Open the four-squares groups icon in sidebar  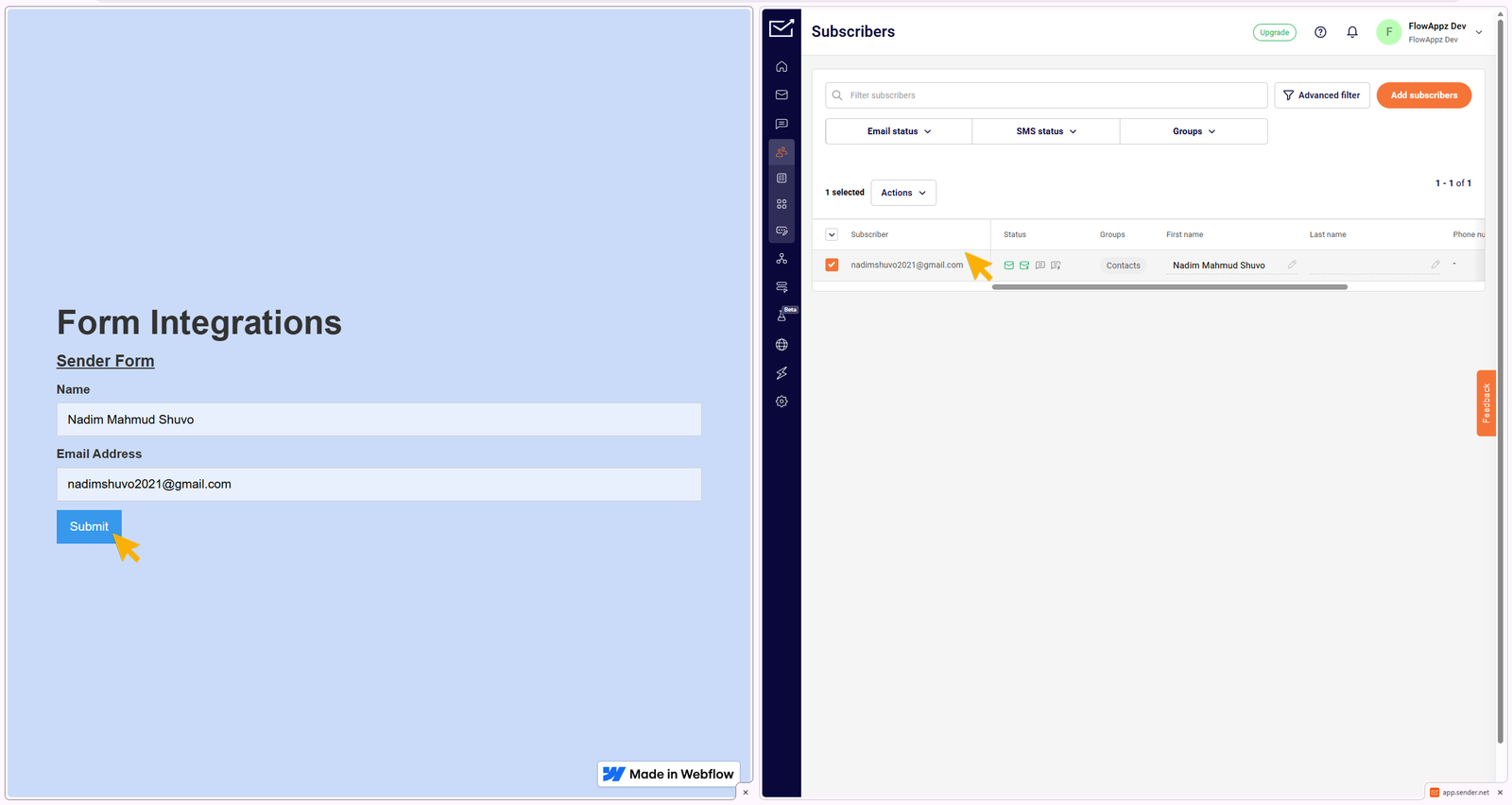[x=782, y=204]
